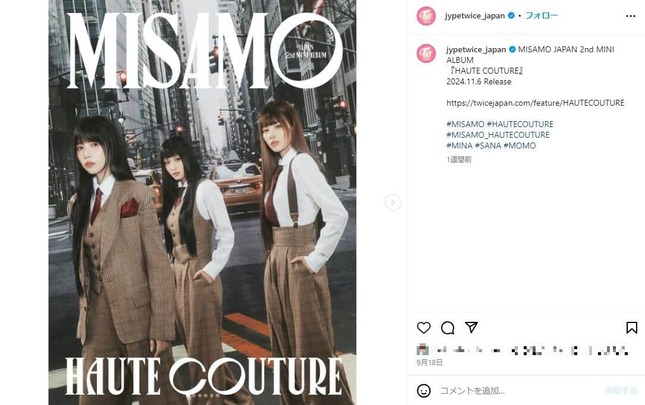Open comments via speech bubble icon
Image resolution: width=645 pixels, height=405 pixels.
448,328
